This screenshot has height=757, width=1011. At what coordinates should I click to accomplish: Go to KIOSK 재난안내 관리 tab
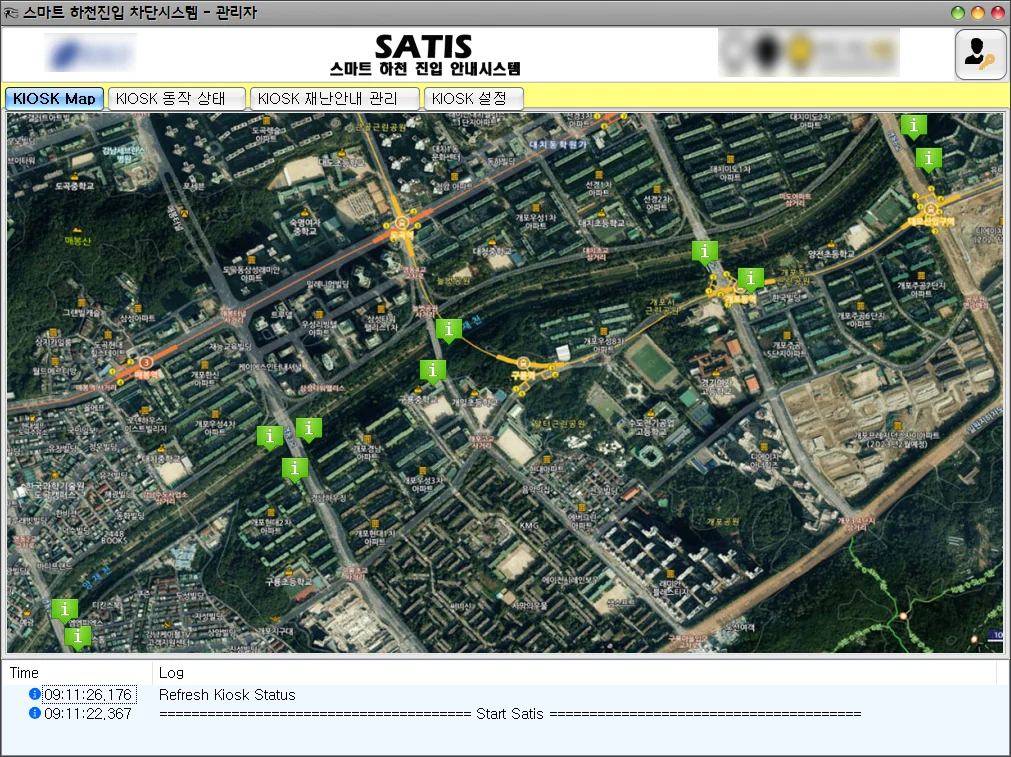(336, 99)
